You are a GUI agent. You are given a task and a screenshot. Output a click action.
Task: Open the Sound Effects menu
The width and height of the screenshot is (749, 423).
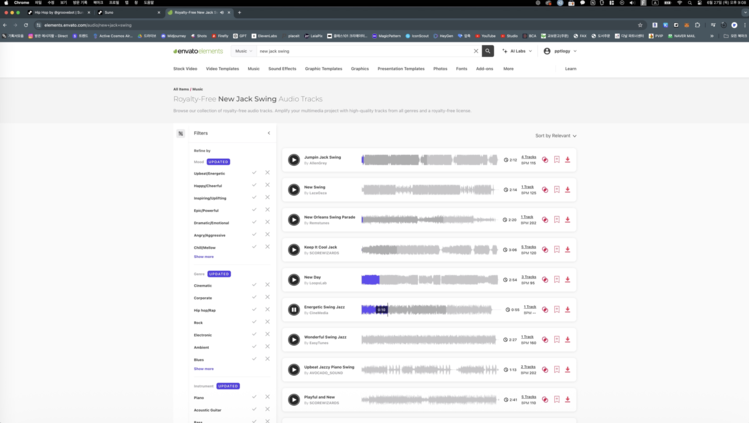[282, 69]
